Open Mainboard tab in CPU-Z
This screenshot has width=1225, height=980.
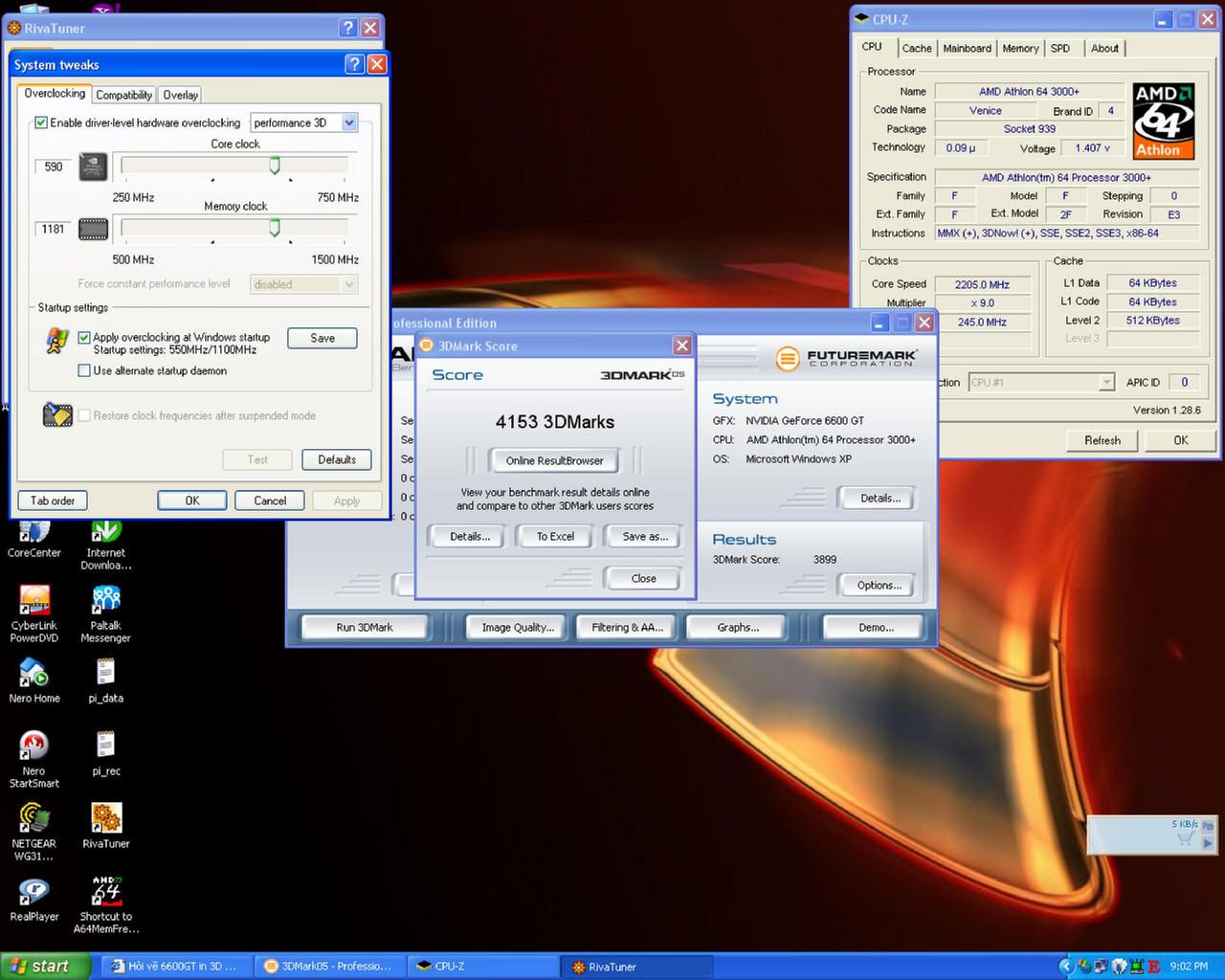967,48
